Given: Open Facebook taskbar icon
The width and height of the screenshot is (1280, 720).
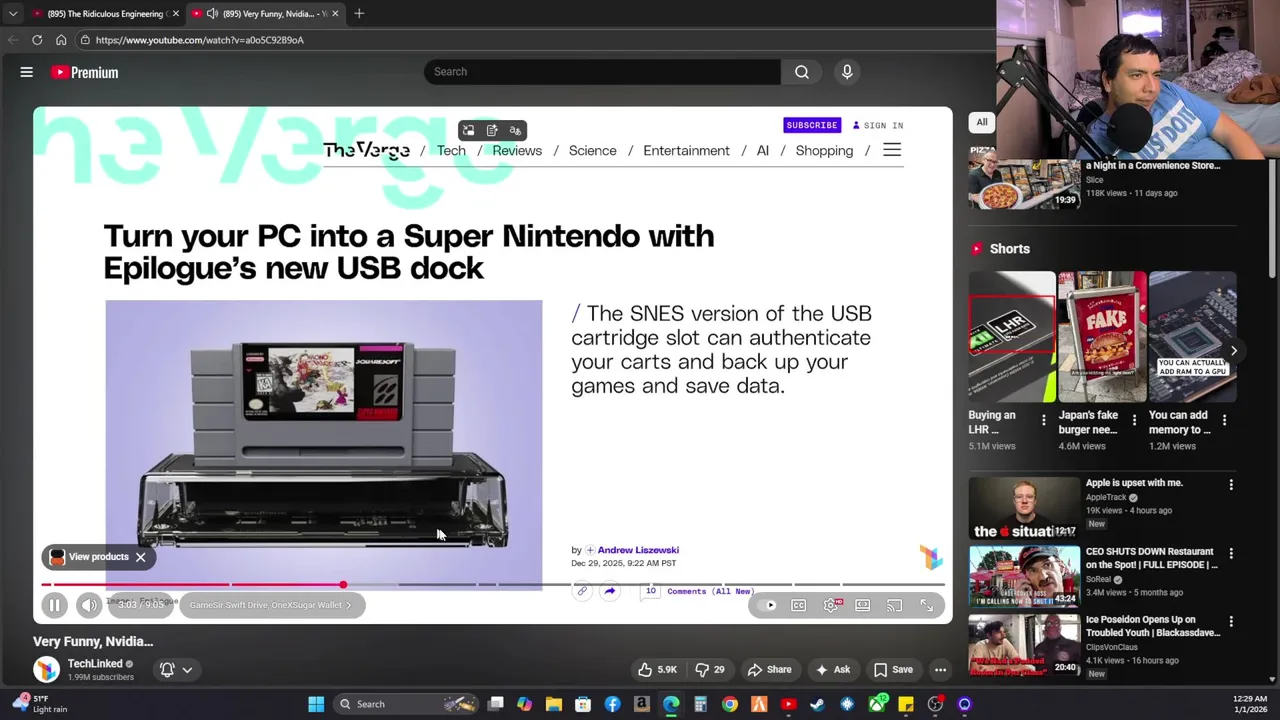Looking at the screenshot, I should 612,704.
